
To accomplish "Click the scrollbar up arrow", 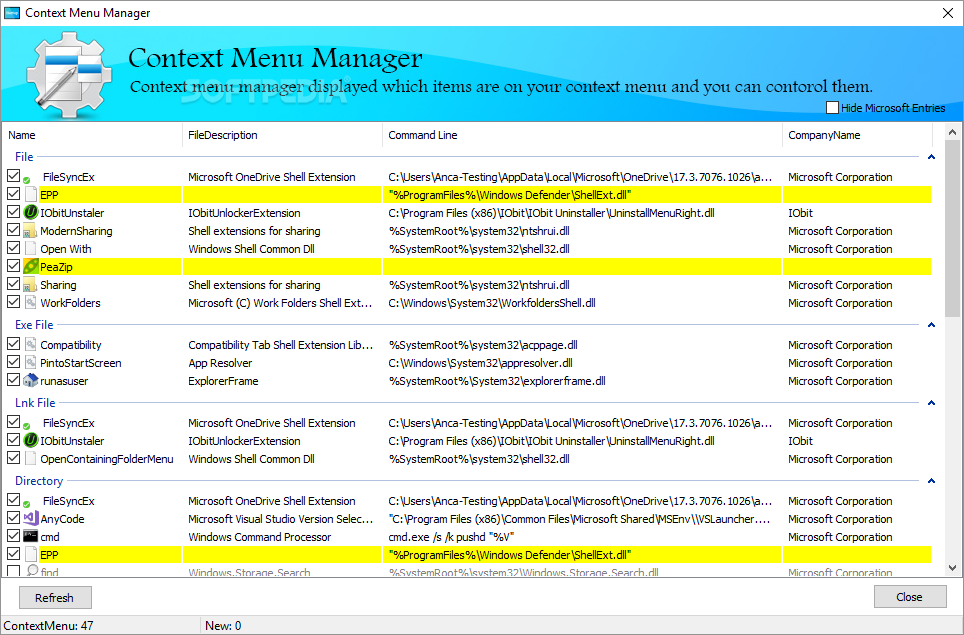I will (x=952, y=132).
